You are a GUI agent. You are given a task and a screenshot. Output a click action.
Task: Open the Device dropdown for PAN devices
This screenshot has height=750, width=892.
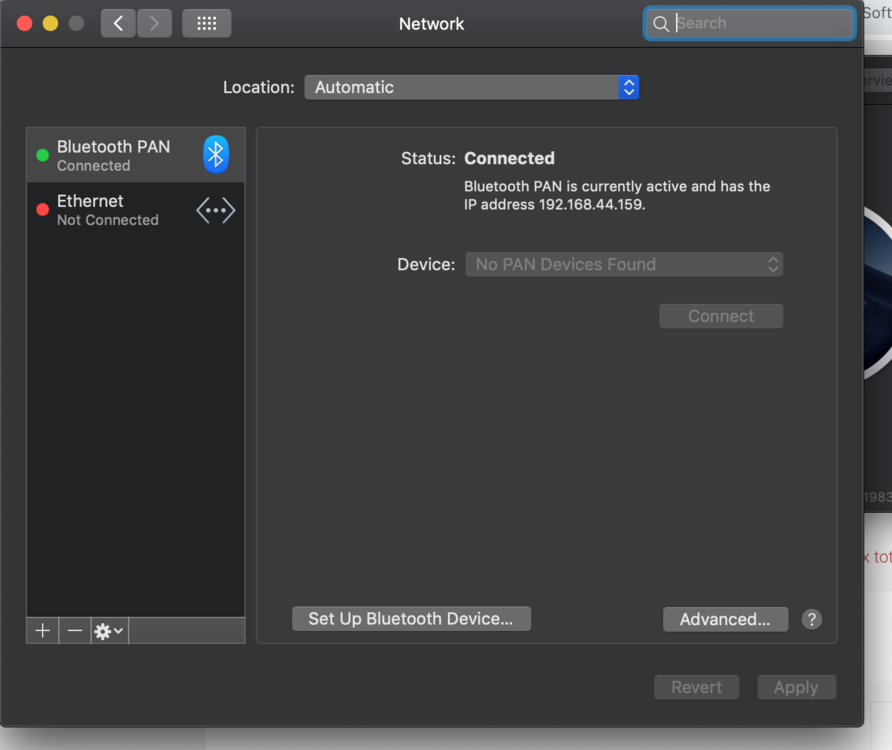coord(623,264)
